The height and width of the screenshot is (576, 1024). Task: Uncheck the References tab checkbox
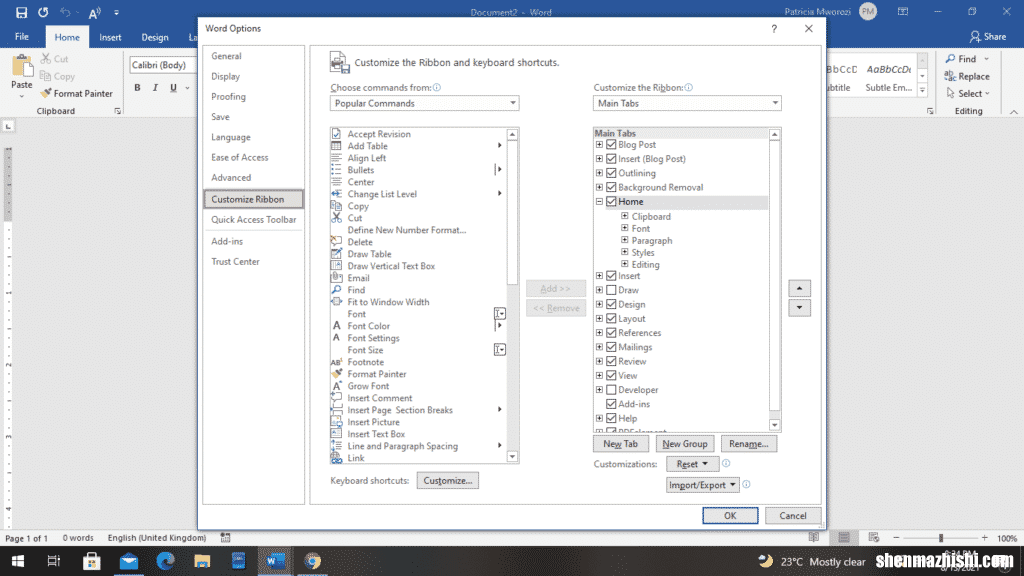coord(611,332)
